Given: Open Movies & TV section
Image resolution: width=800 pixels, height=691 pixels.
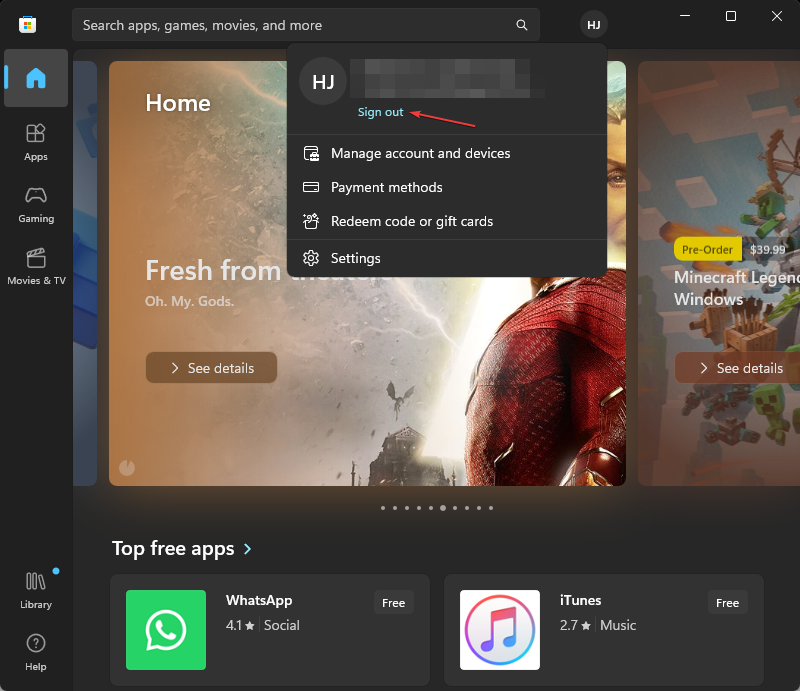Looking at the screenshot, I should click(x=36, y=266).
